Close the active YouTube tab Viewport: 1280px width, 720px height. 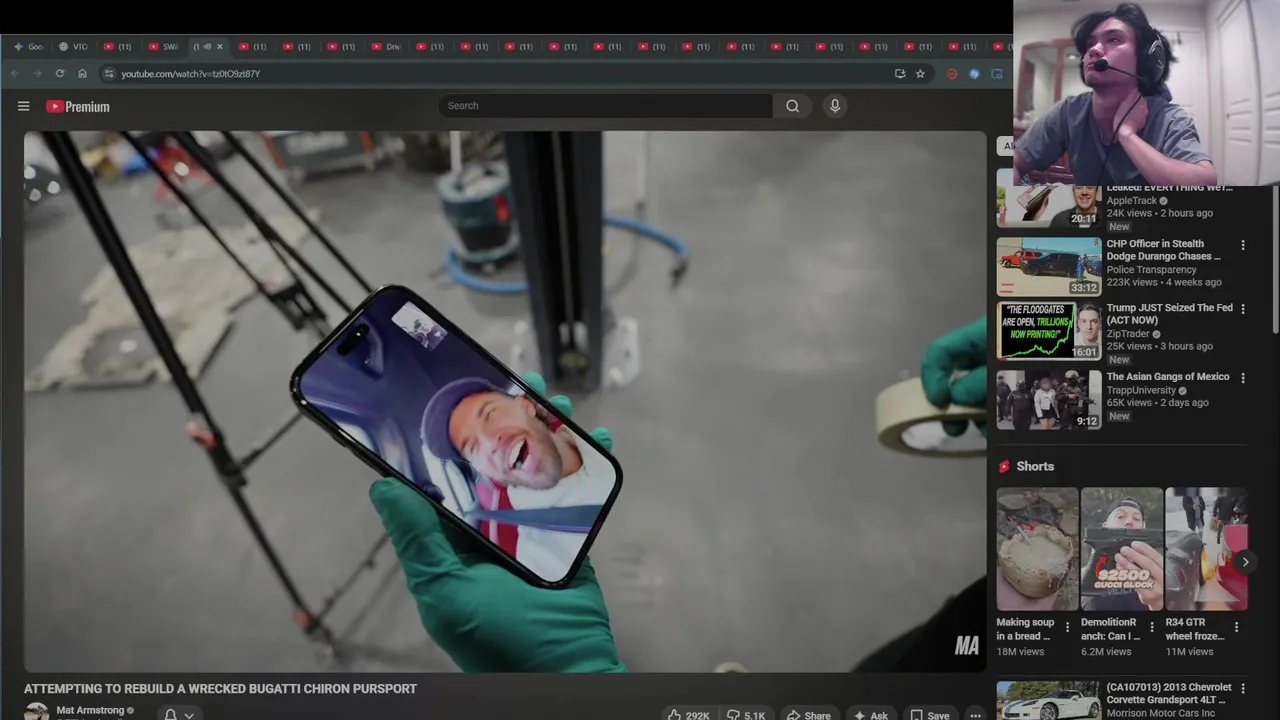coord(220,47)
